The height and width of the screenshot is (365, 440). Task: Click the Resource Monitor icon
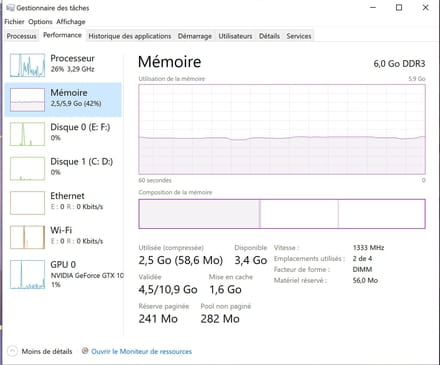pyautogui.click(x=85, y=351)
